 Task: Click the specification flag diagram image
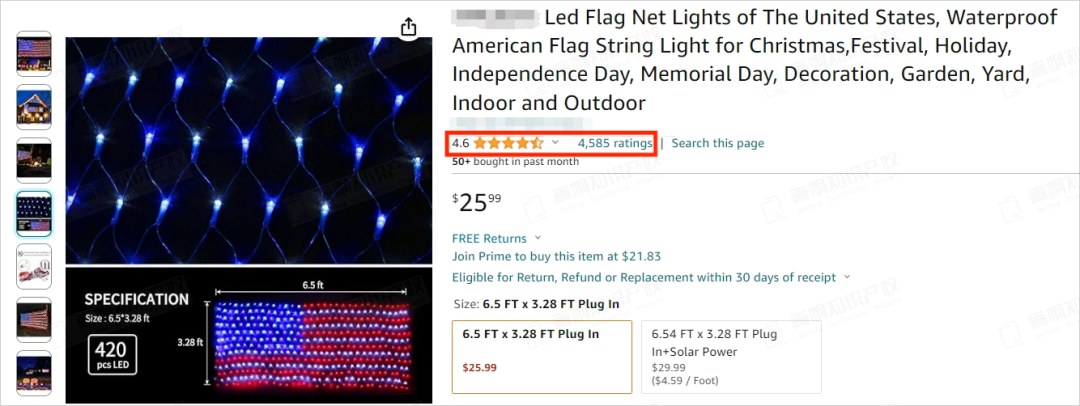click(249, 336)
